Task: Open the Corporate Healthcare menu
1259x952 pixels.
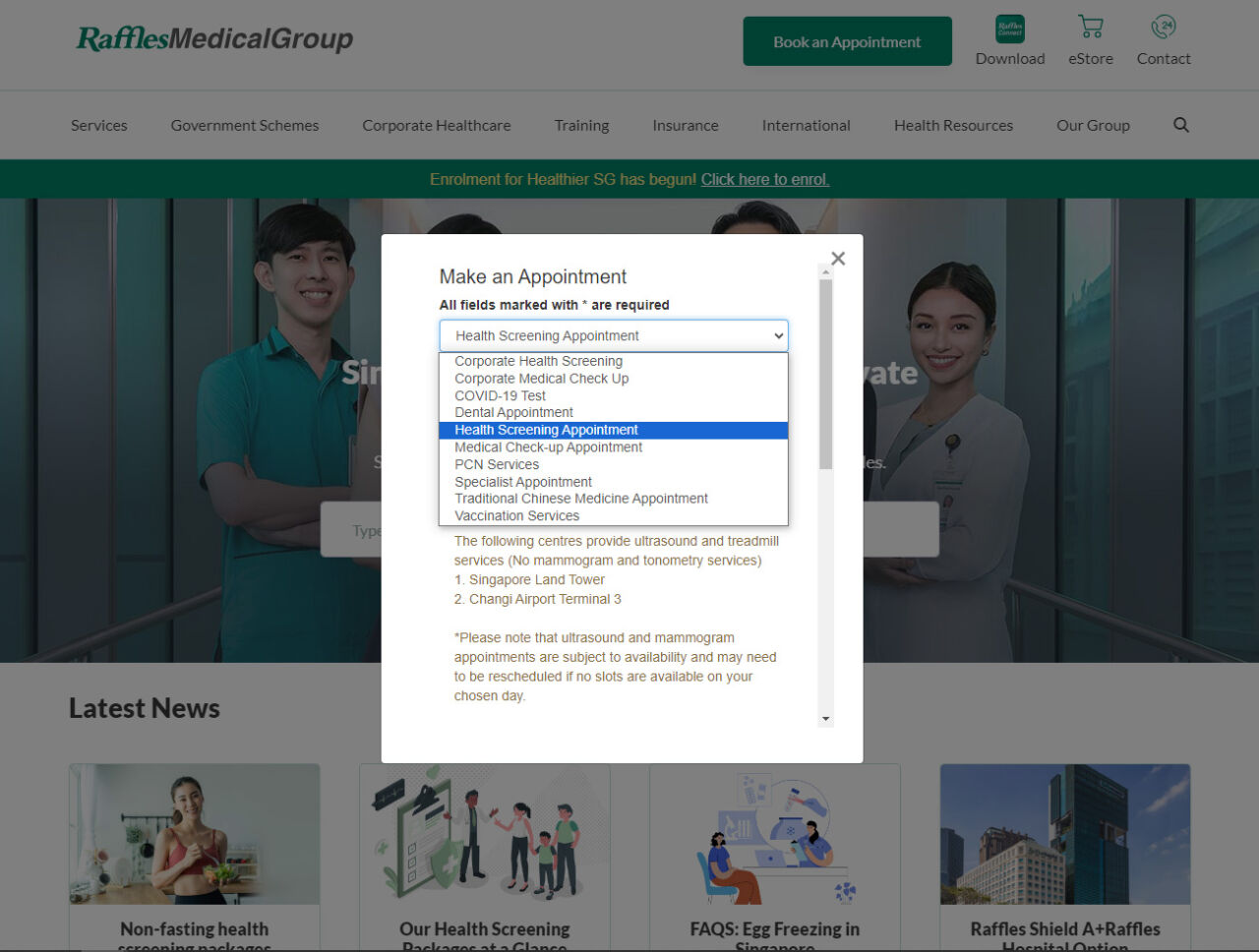Action: click(x=436, y=125)
